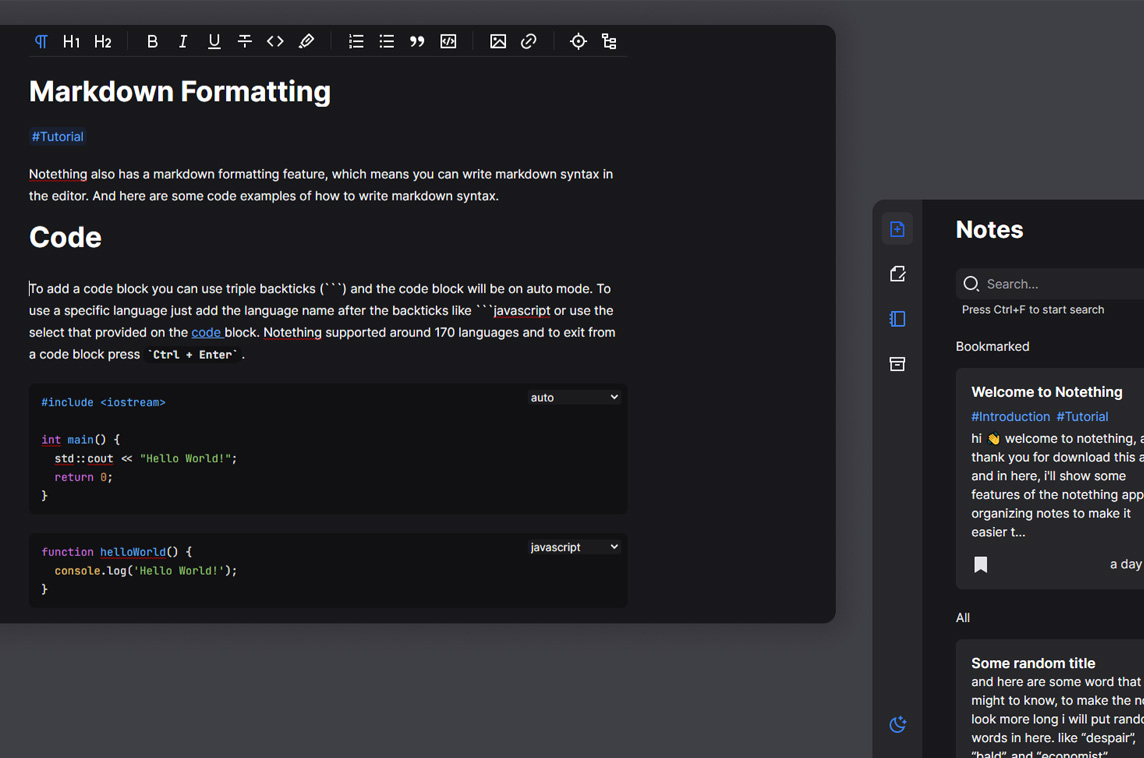Toggle the highlight marker tool
The height and width of the screenshot is (758, 1144).
pyautogui.click(x=306, y=42)
